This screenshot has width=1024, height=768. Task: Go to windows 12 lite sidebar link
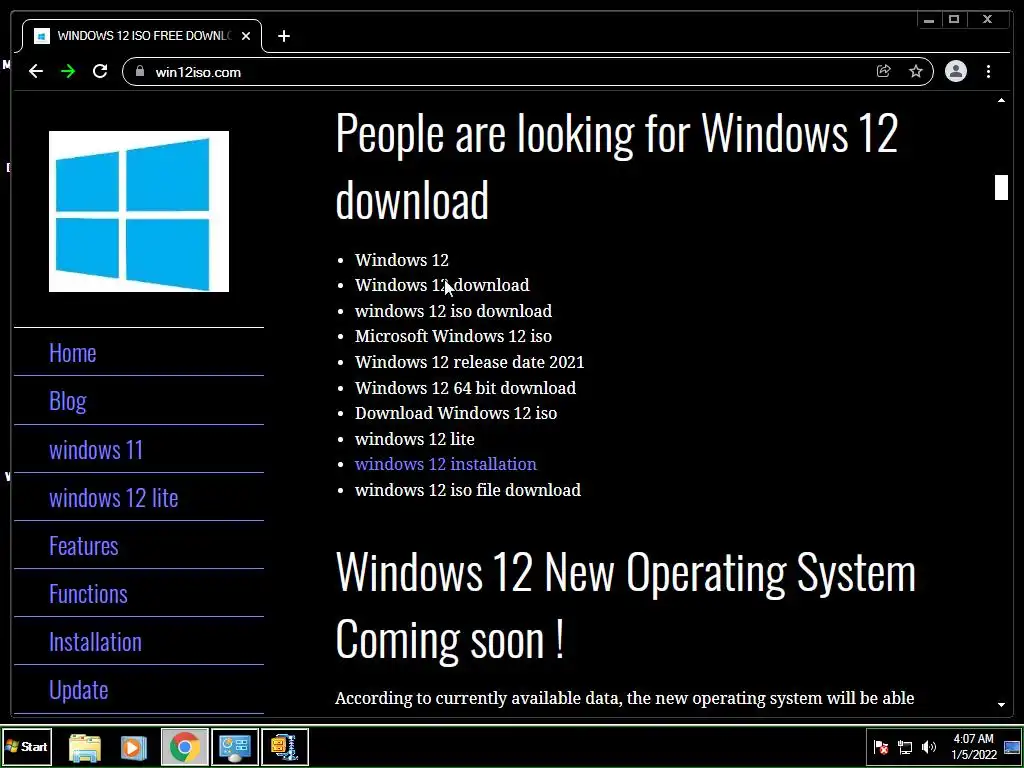(x=114, y=498)
